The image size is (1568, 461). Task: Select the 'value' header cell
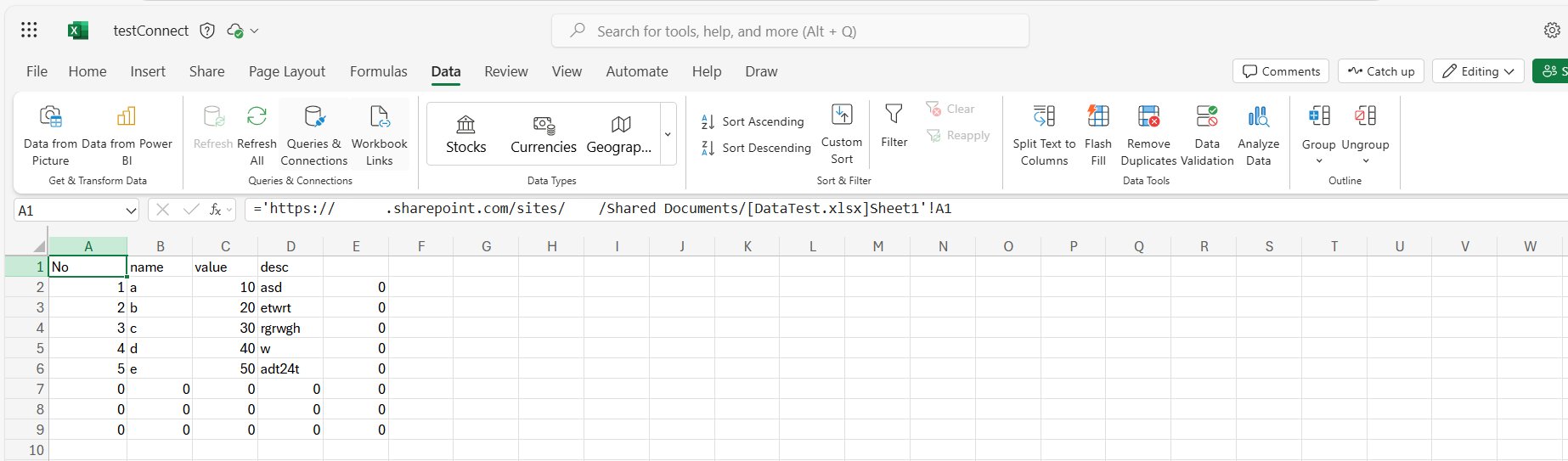(x=225, y=267)
